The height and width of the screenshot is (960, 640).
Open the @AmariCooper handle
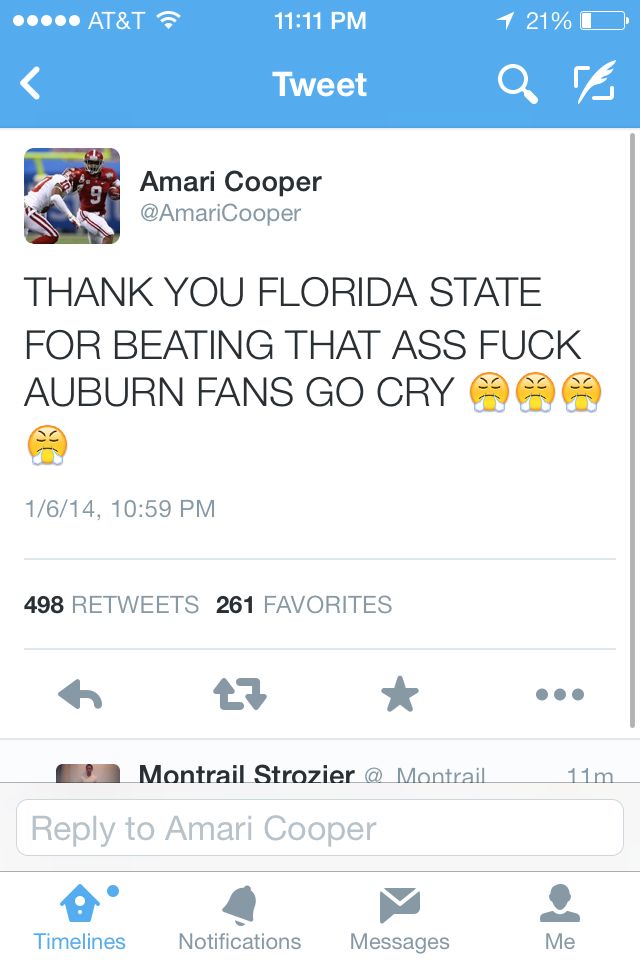tap(220, 213)
